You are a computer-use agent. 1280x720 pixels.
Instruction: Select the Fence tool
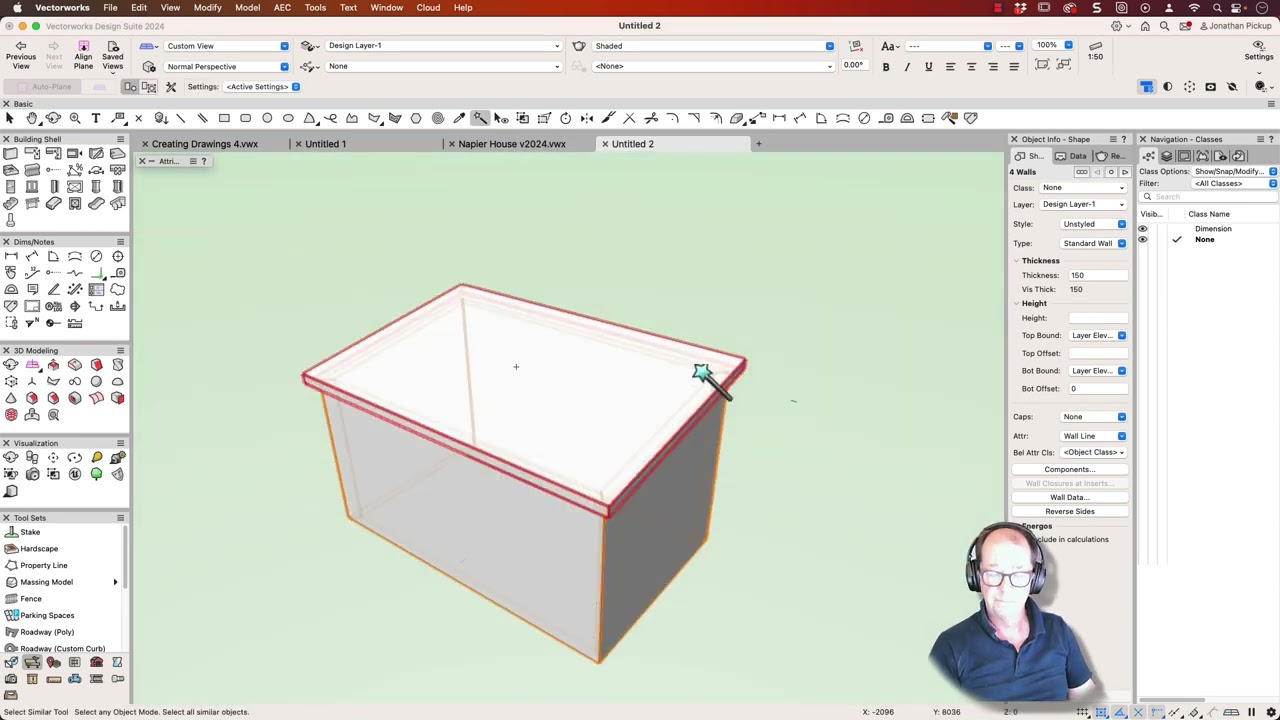[31, 599]
